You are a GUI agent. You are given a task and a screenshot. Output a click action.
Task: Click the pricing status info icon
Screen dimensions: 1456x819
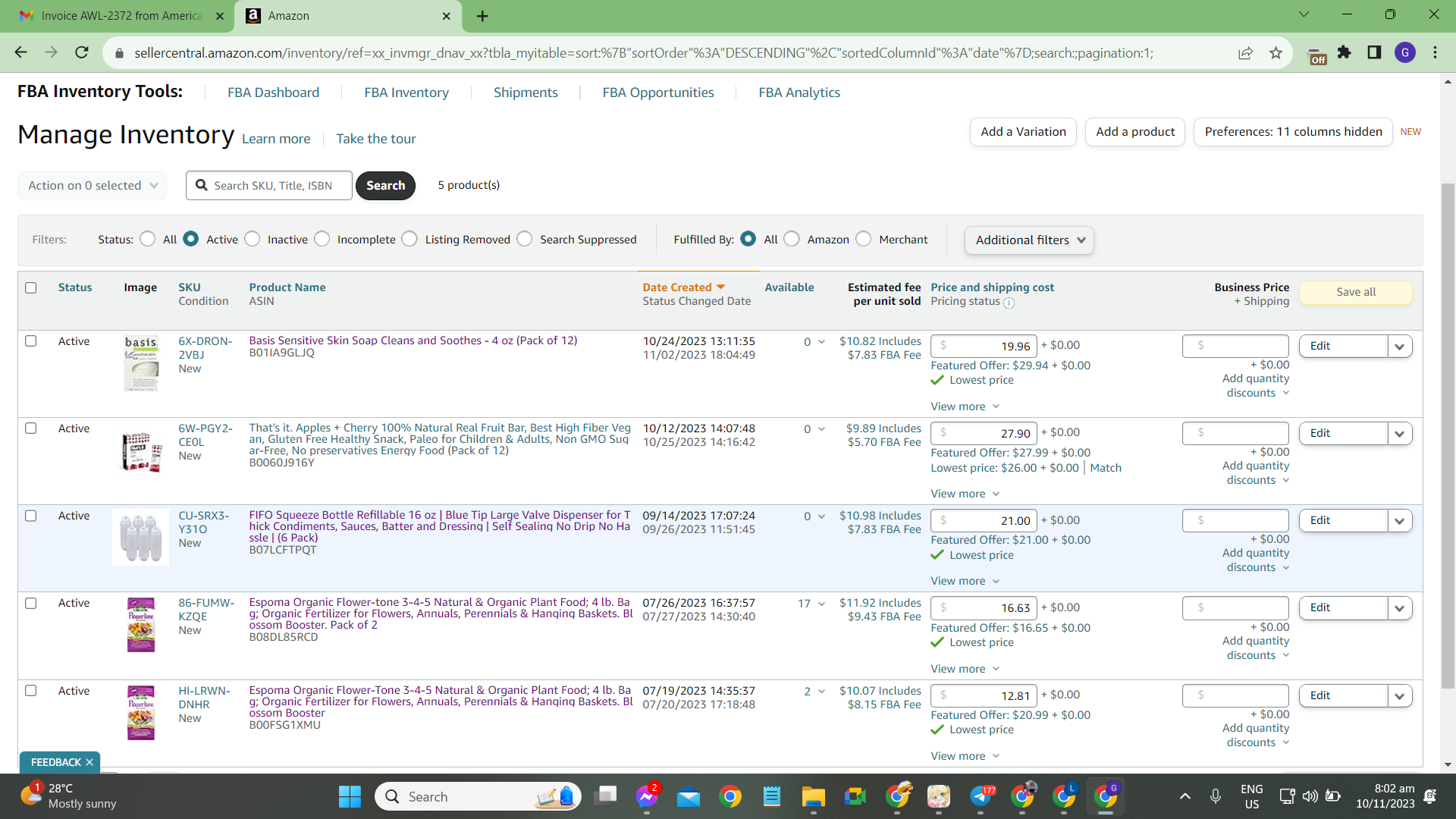click(x=1009, y=303)
